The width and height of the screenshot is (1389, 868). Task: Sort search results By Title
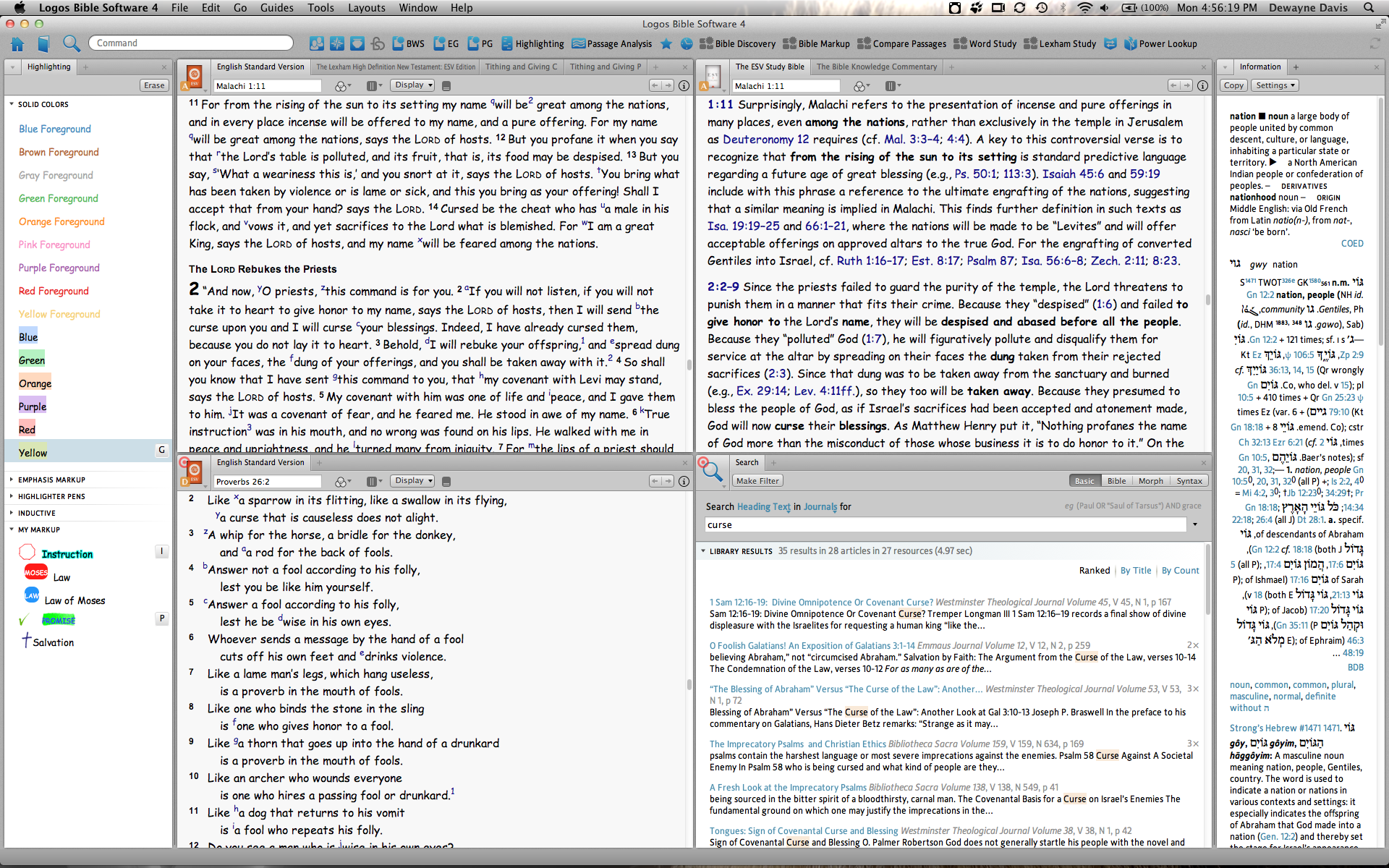point(1136,571)
